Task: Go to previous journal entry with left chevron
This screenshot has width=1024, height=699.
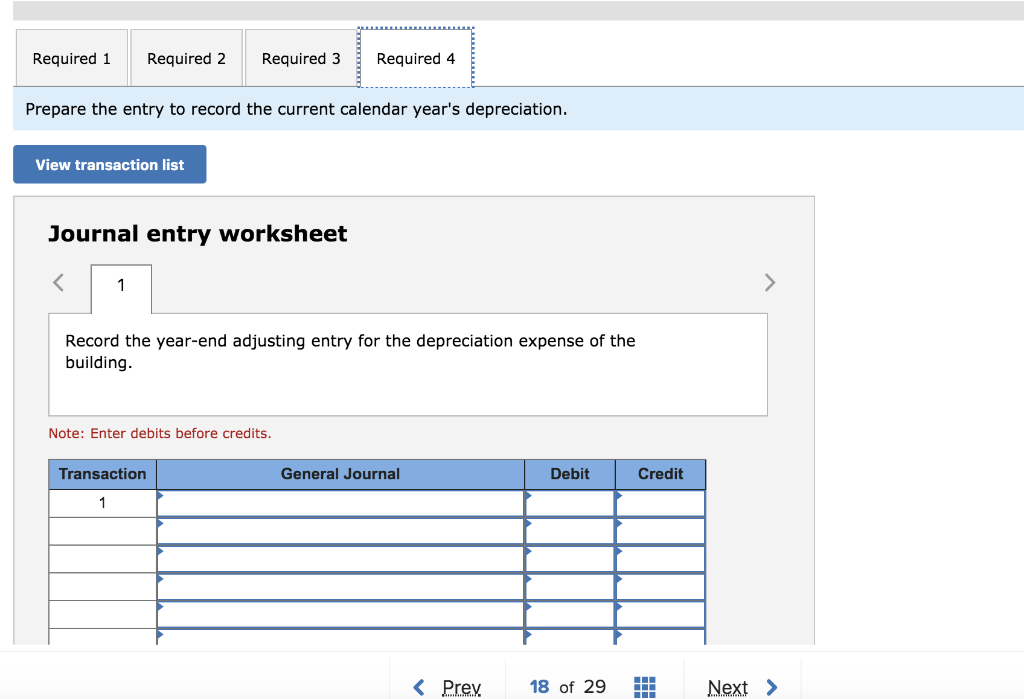Action: [58, 282]
